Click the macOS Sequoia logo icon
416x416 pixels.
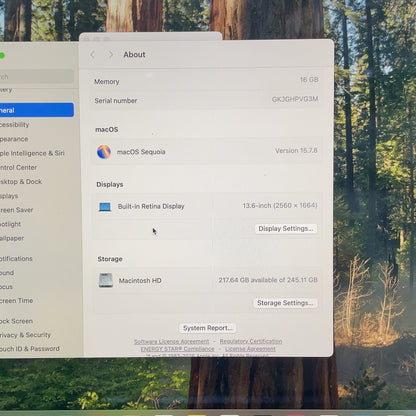click(x=104, y=152)
